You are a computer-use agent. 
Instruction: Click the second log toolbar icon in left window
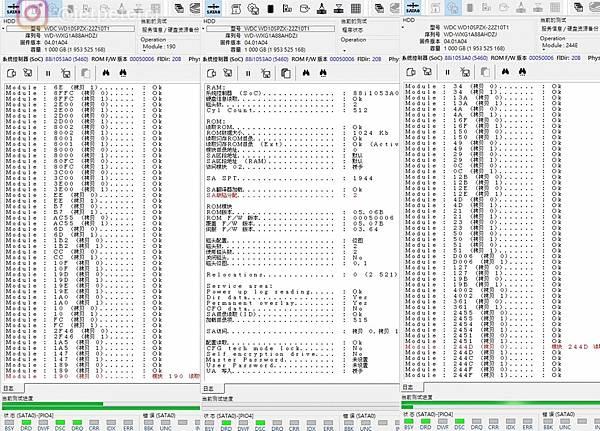[x=28, y=72]
